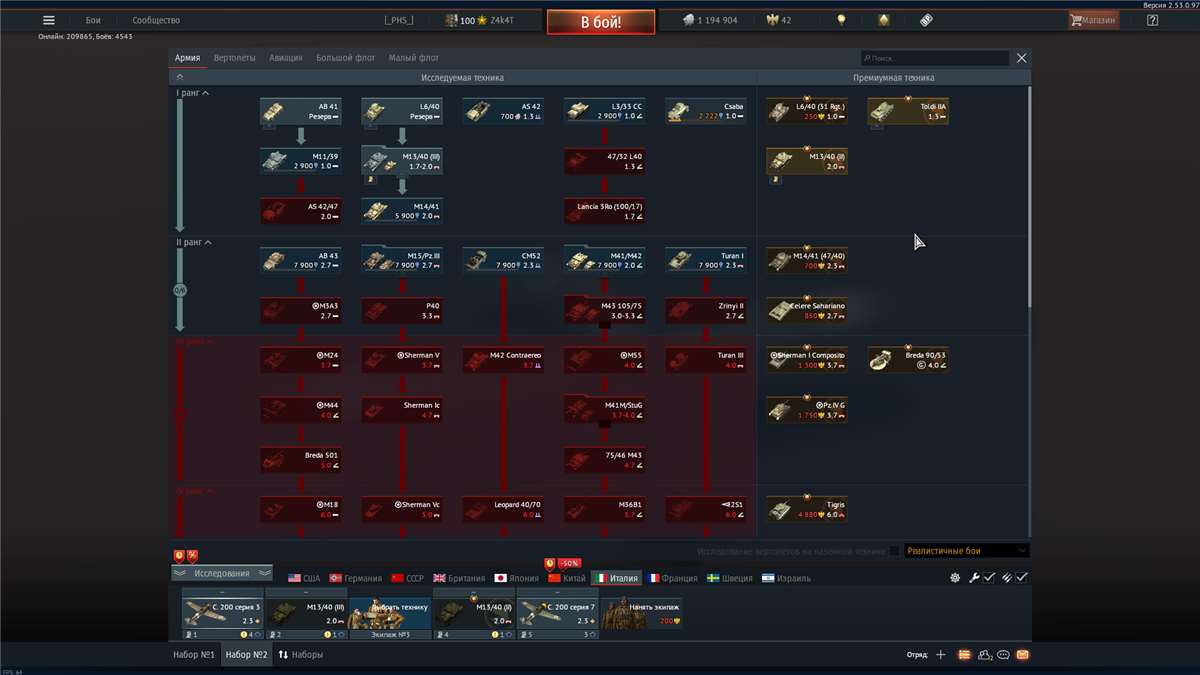Click the plus icon next to Отряд
The width and height of the screenshot is (1200, 675).
point(940,655)
